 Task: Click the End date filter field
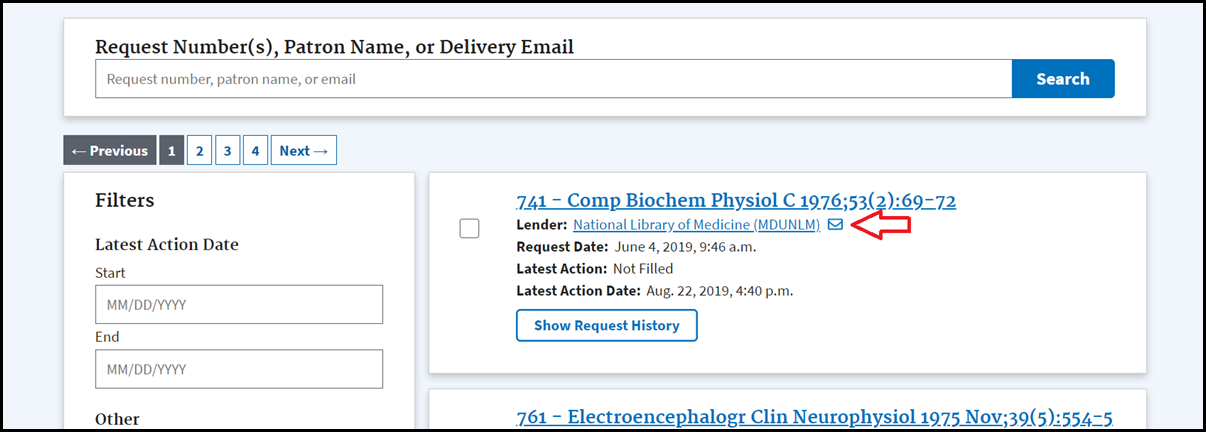pyautogui.click(x=239, y=369)
